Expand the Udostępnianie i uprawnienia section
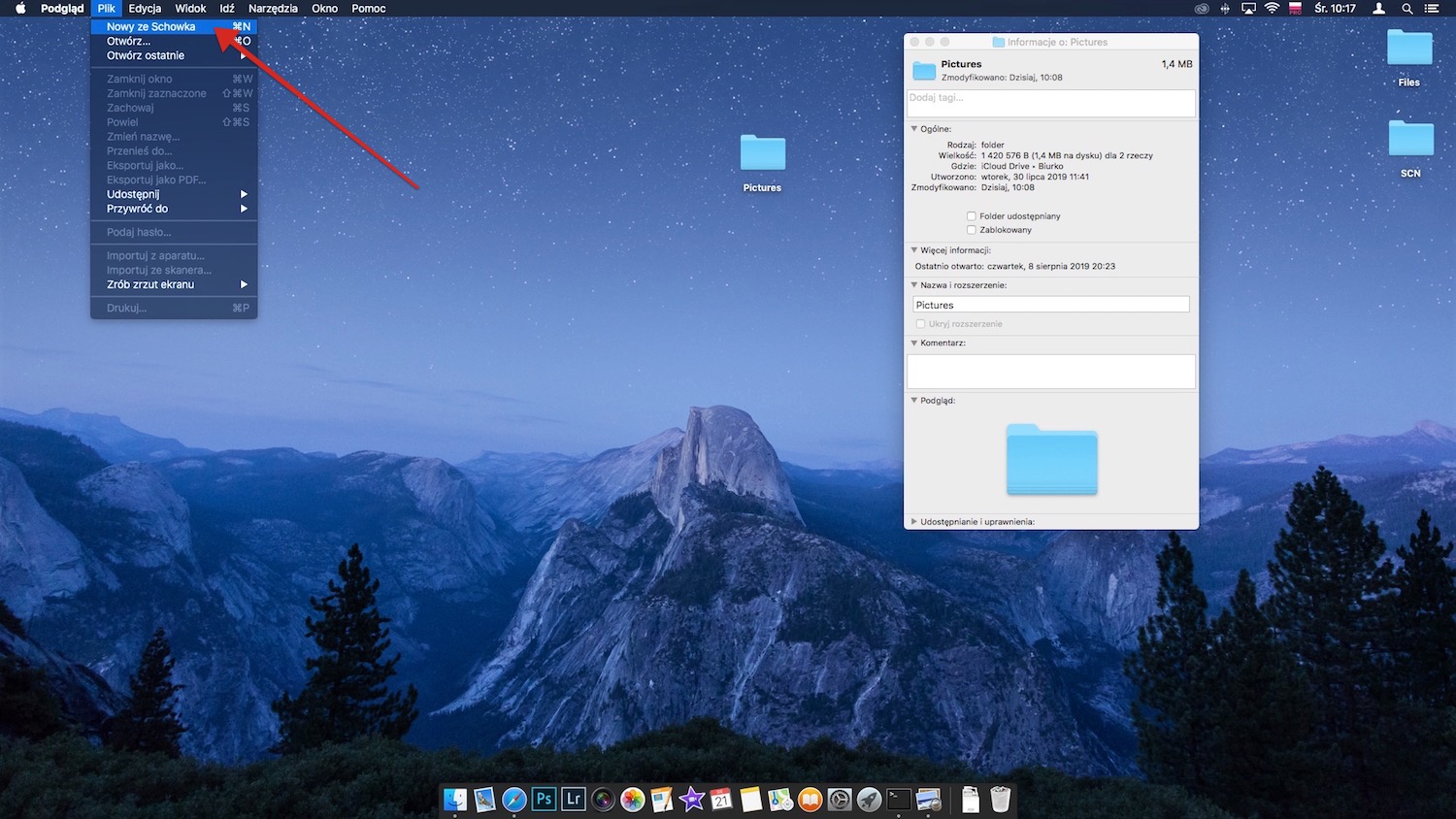 tap(913, 521)
